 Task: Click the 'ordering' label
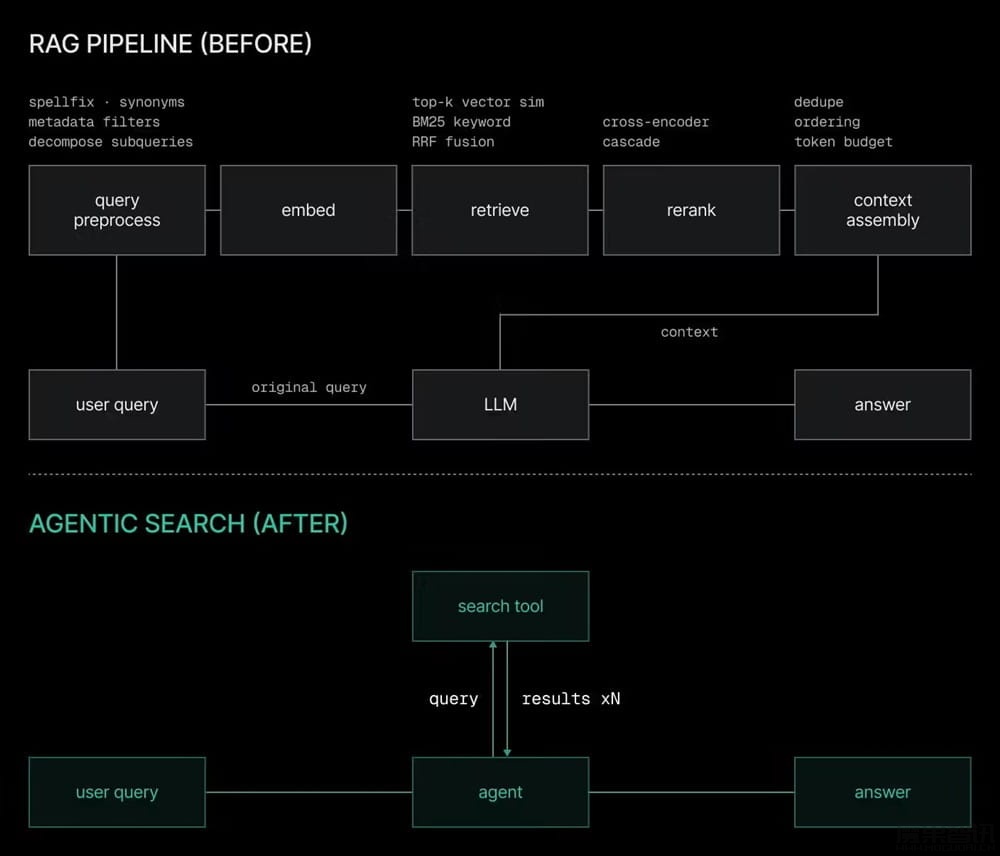point(827,122)
